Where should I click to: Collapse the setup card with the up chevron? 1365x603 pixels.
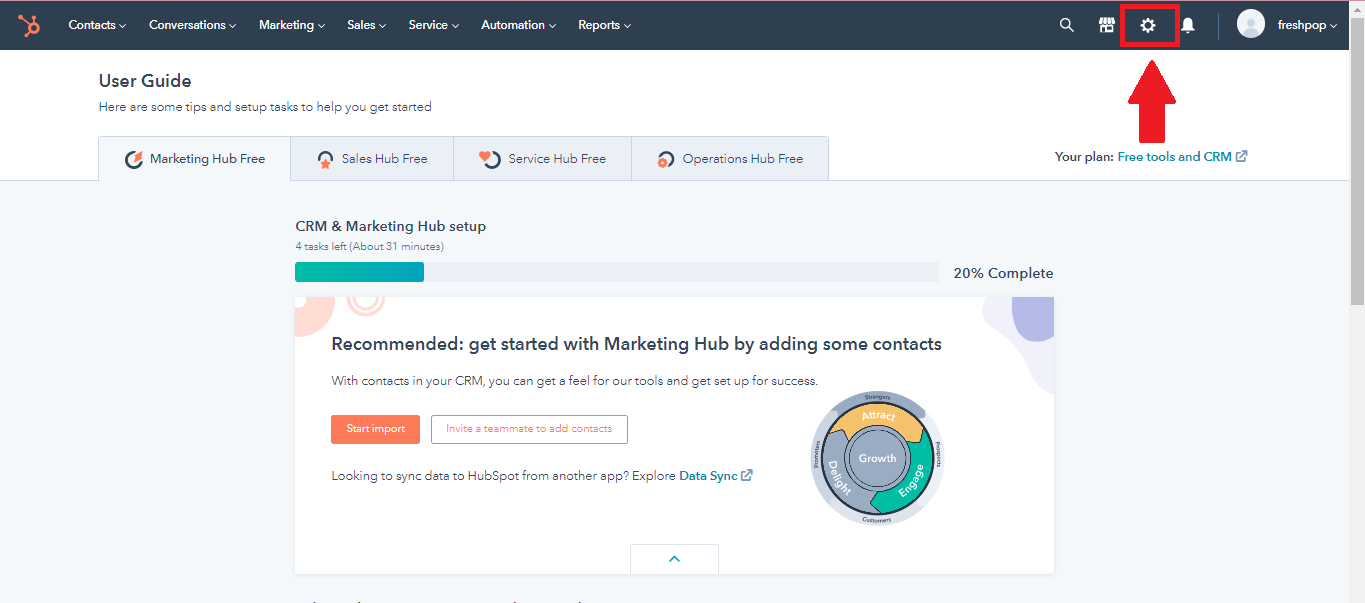tap(674, 559)
